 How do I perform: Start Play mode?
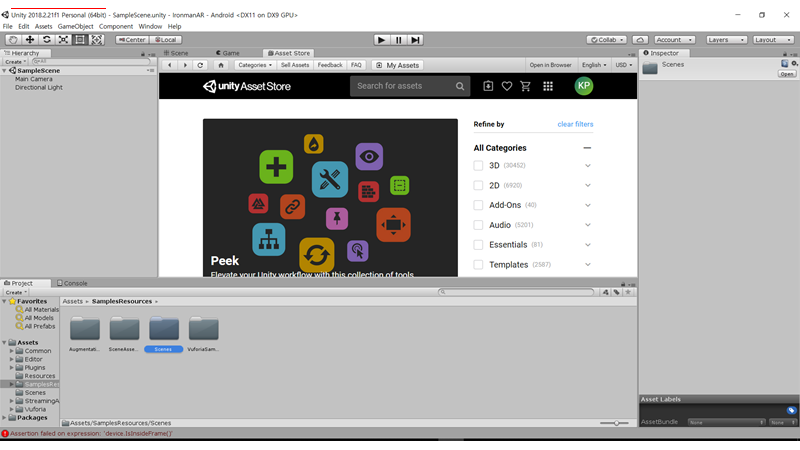tap(381, 40)
